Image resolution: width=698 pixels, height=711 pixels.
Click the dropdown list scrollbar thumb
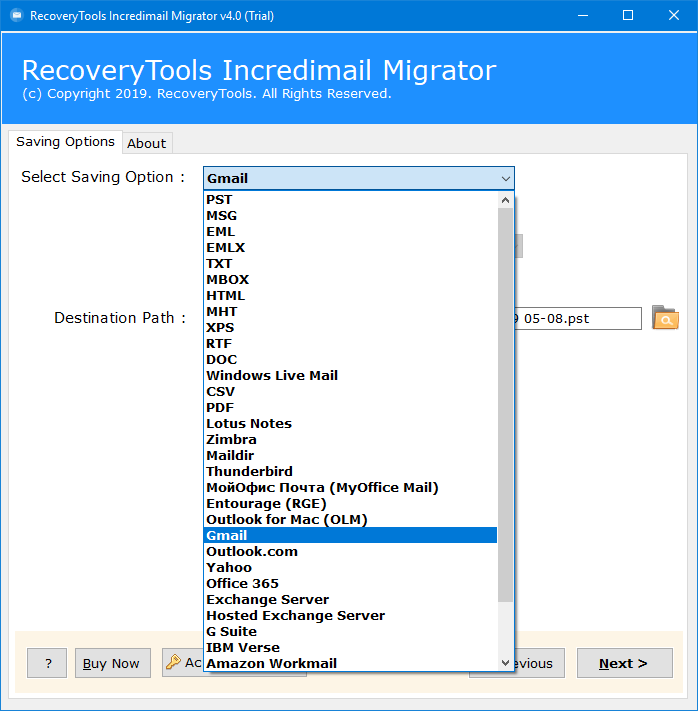[x=505, y=405]
